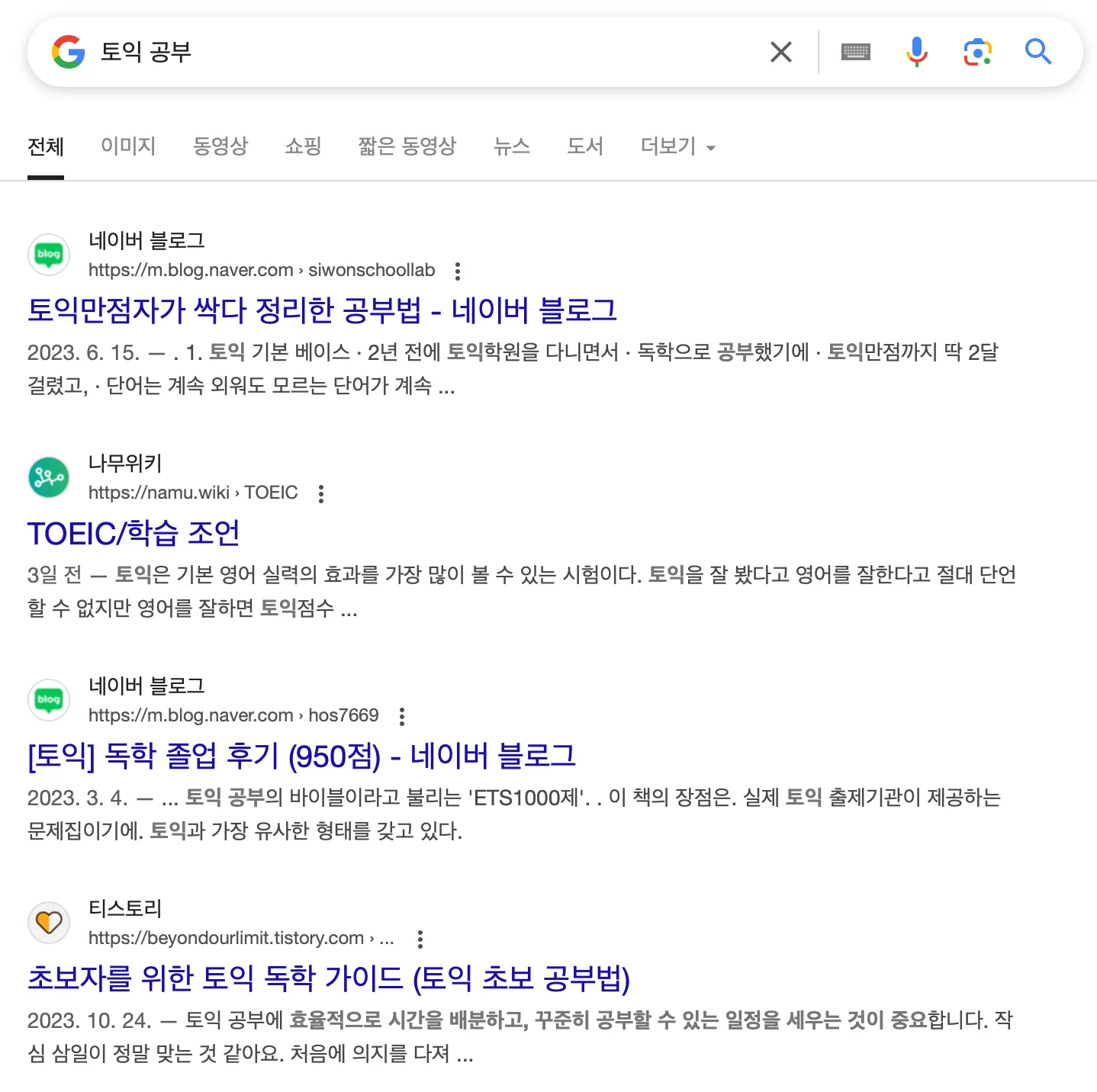Viewport: 1097px width, 1092px height.
Task: Open the three-dot menu on the first result
Action: click(x=458, y=271)
